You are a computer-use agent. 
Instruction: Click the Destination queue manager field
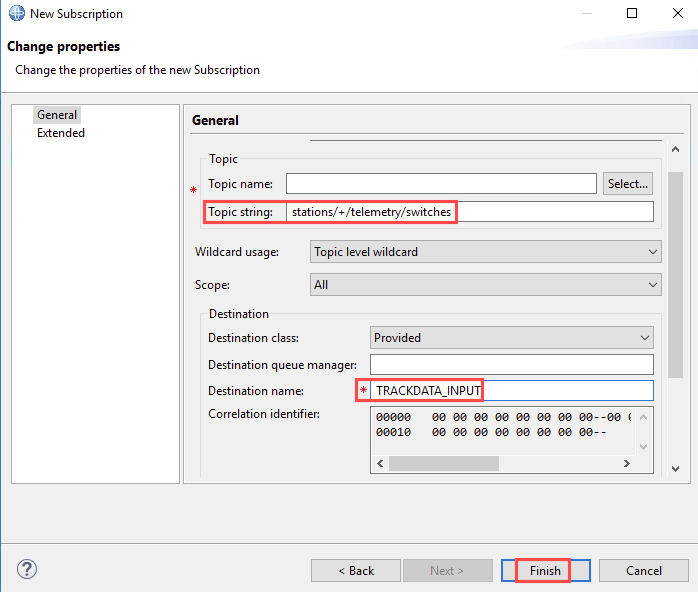(x=511, y=365)
